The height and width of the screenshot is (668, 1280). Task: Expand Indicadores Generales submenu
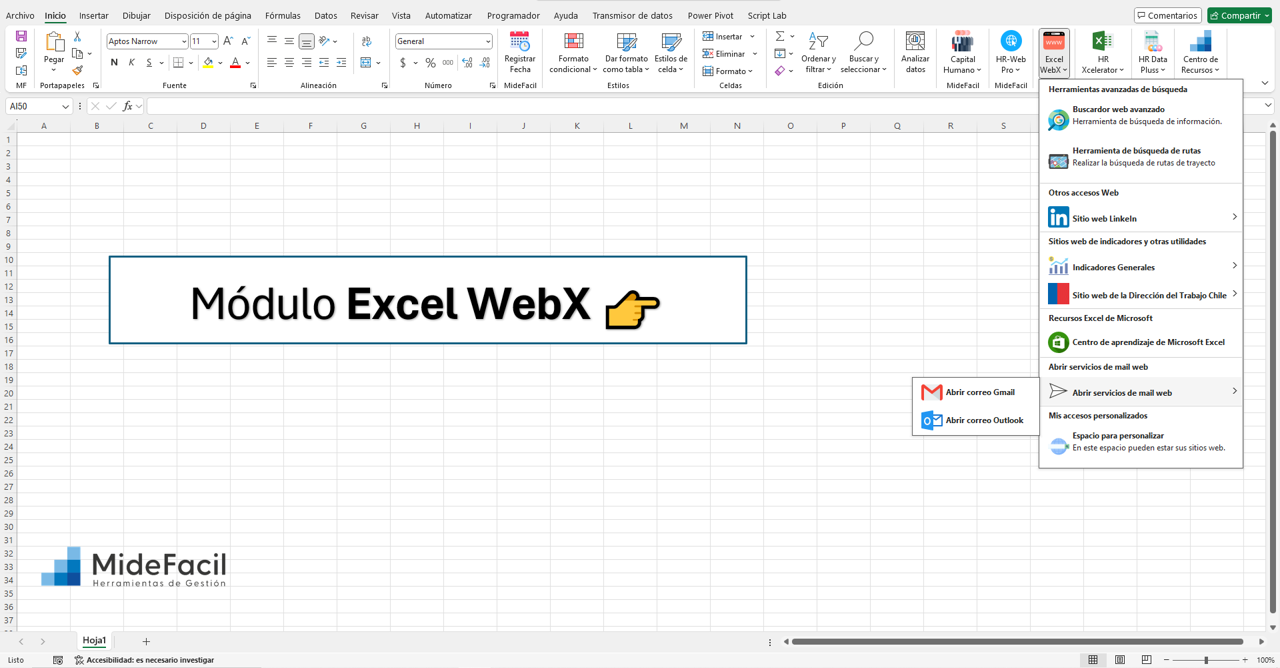coord(1141,266)
